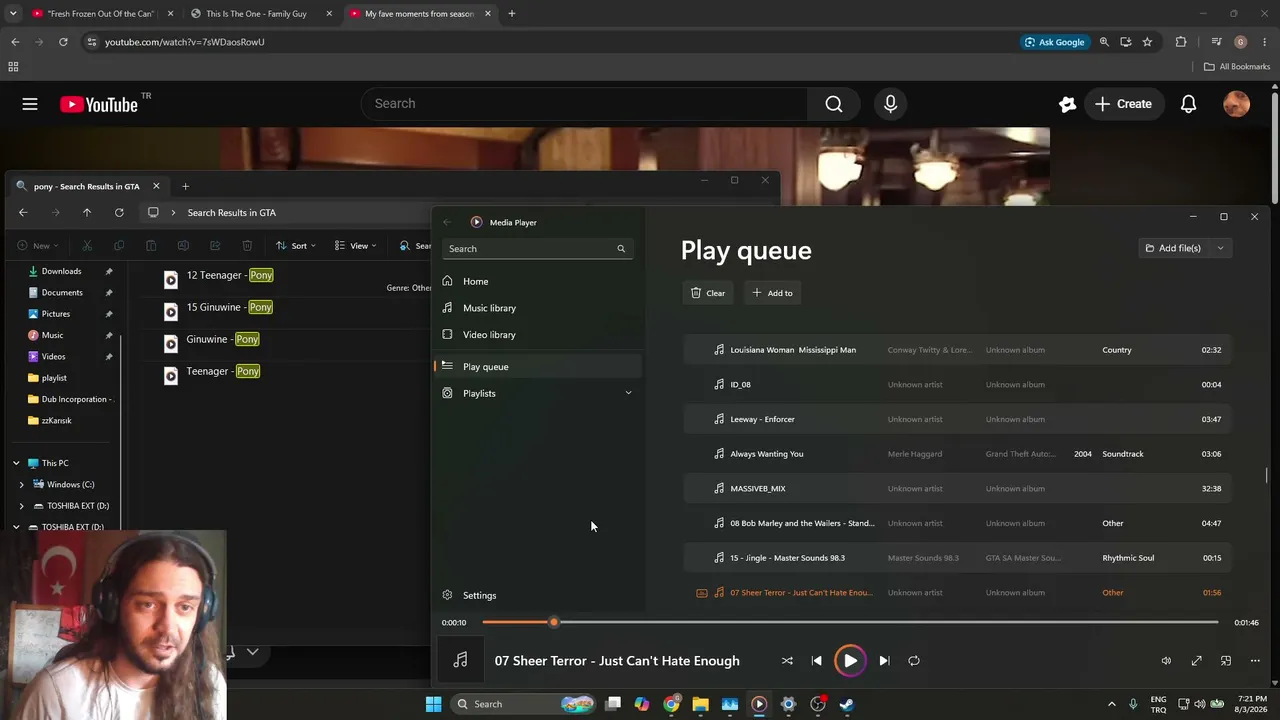The image size is (1280, 720).
Task: Open a new Chrome tab
Action: tap(512, 14)
